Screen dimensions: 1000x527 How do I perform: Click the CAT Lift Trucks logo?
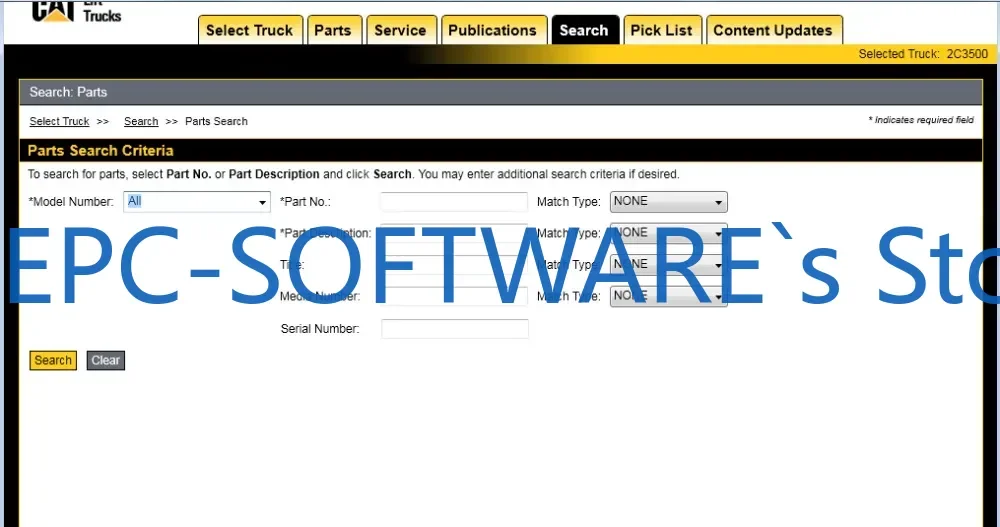77,11
